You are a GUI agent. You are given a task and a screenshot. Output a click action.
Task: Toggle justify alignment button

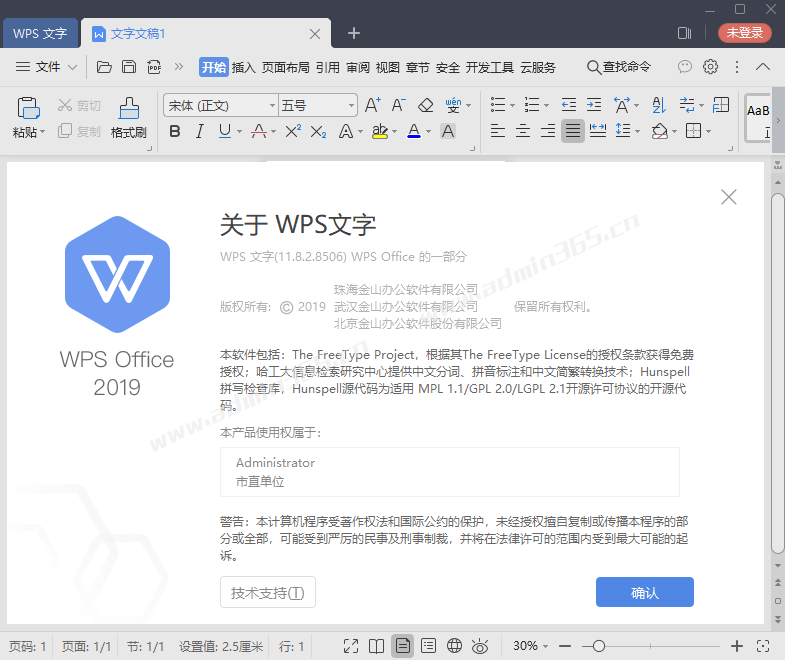point(573,131)
